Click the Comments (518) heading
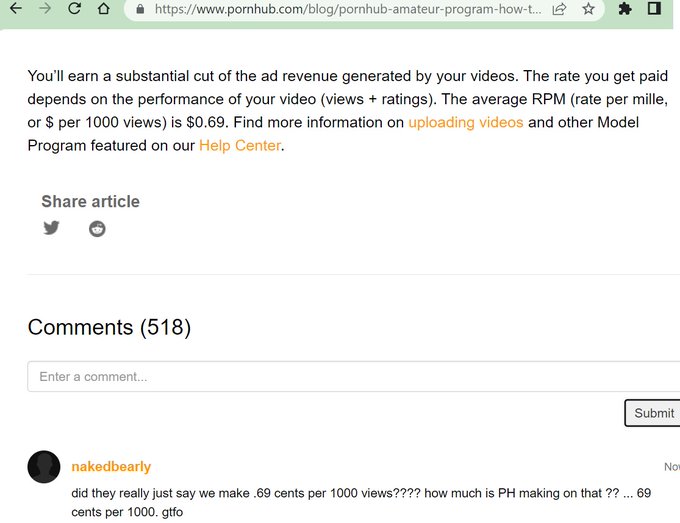The image size is (680, 523). (109, 327)
